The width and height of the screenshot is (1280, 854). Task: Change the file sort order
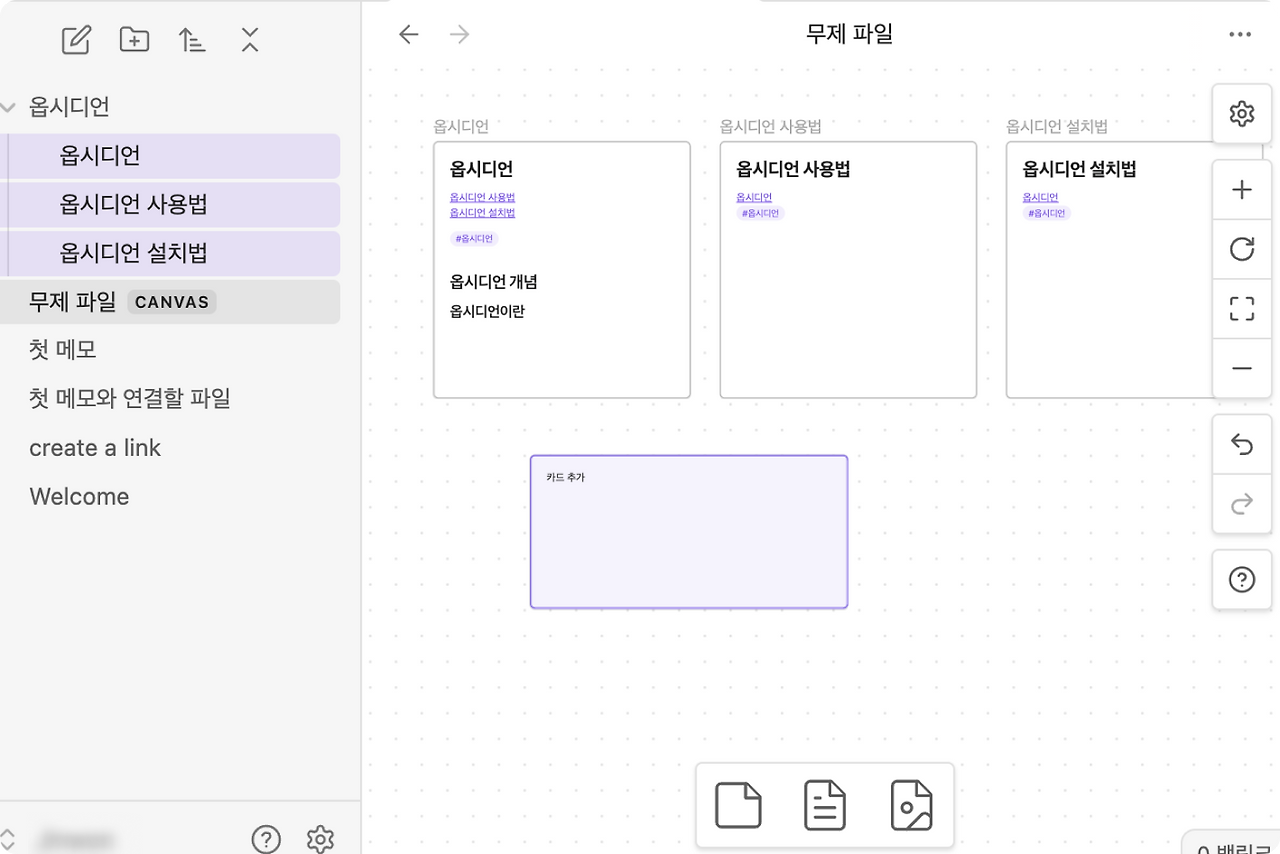[x=192, y=40]
